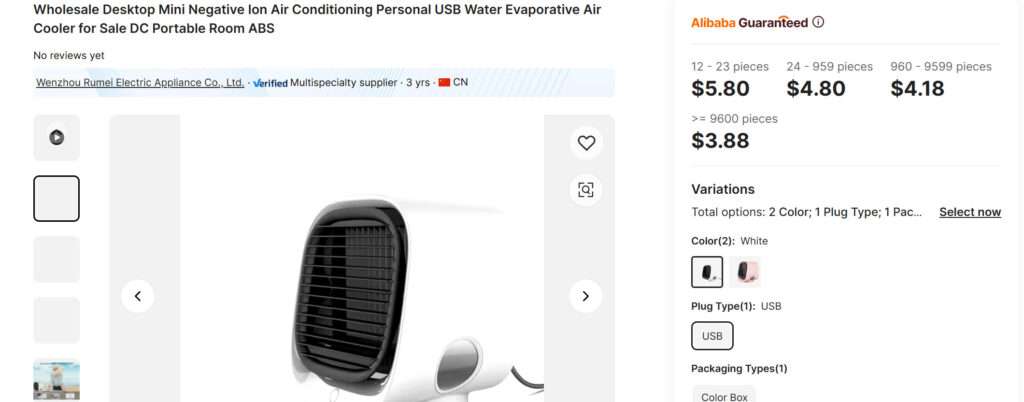The height and width of the screenshot is (402, 1024).
Task: Open image search scan icon
Action: pos(586,189)
